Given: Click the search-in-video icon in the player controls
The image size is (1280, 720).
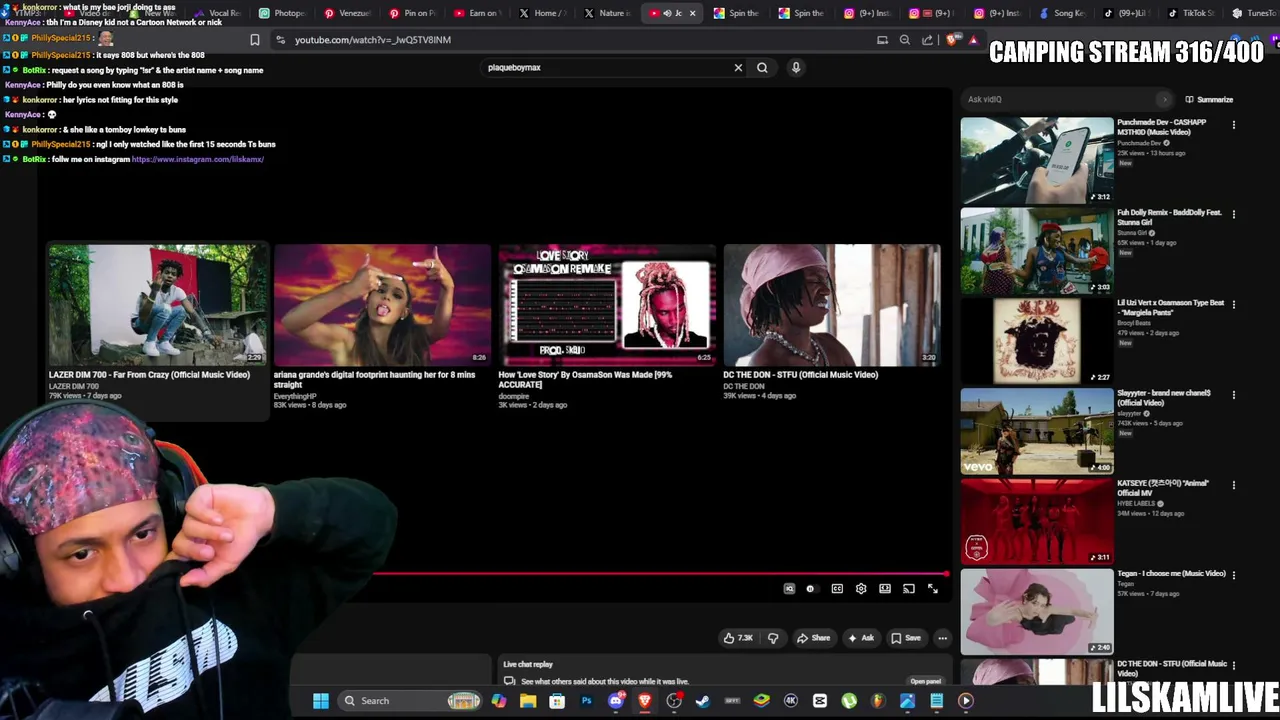Looking at the screenshot, I should coord(789,589).
